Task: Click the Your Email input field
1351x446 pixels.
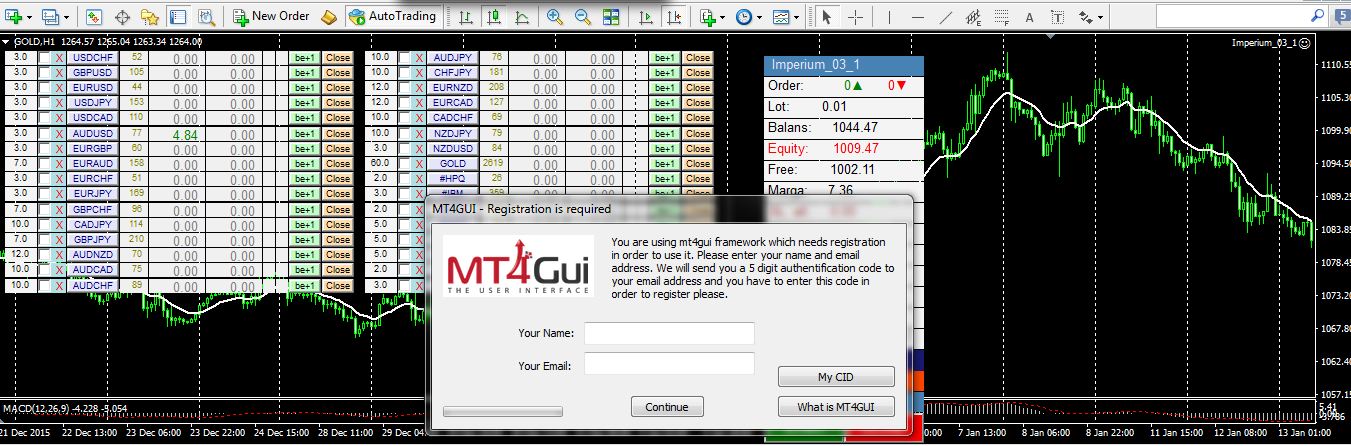Action: click(669, 364)
